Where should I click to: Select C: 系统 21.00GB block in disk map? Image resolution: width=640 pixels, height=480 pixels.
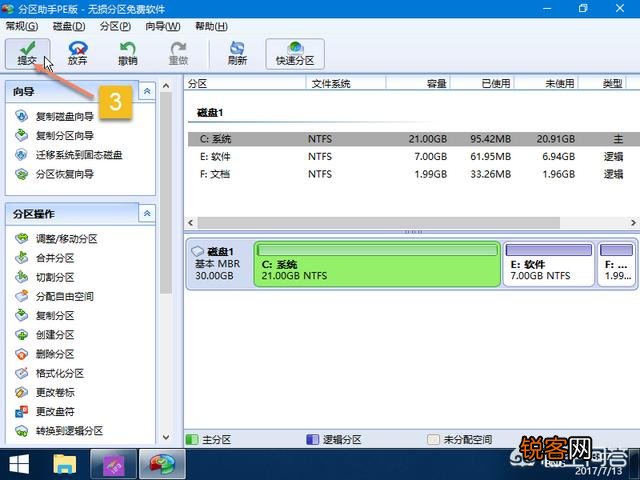tap(377, 264)
